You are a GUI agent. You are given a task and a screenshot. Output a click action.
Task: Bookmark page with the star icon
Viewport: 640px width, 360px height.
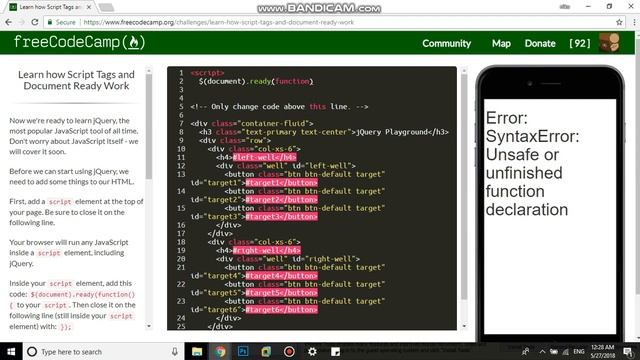619,22
